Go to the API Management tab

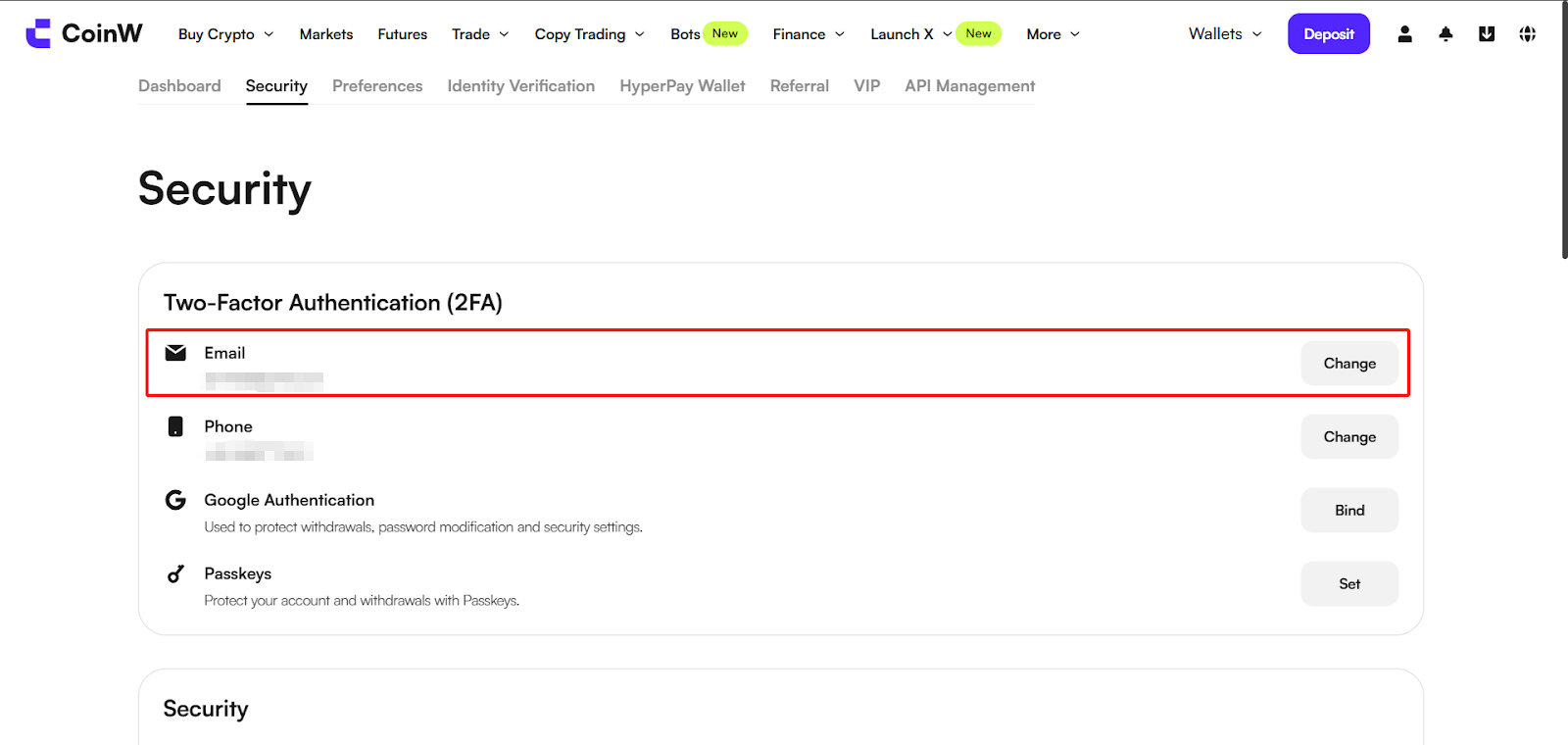point(970,86)
